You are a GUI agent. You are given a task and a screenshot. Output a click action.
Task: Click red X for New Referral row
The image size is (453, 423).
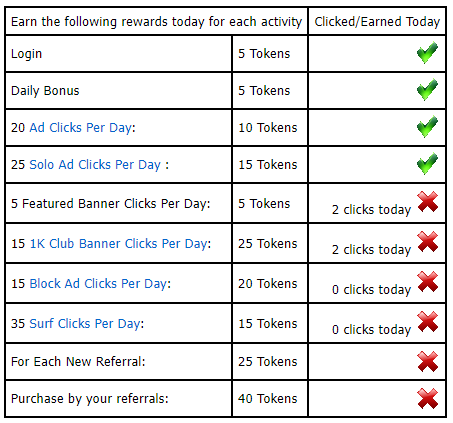point(428,362)
